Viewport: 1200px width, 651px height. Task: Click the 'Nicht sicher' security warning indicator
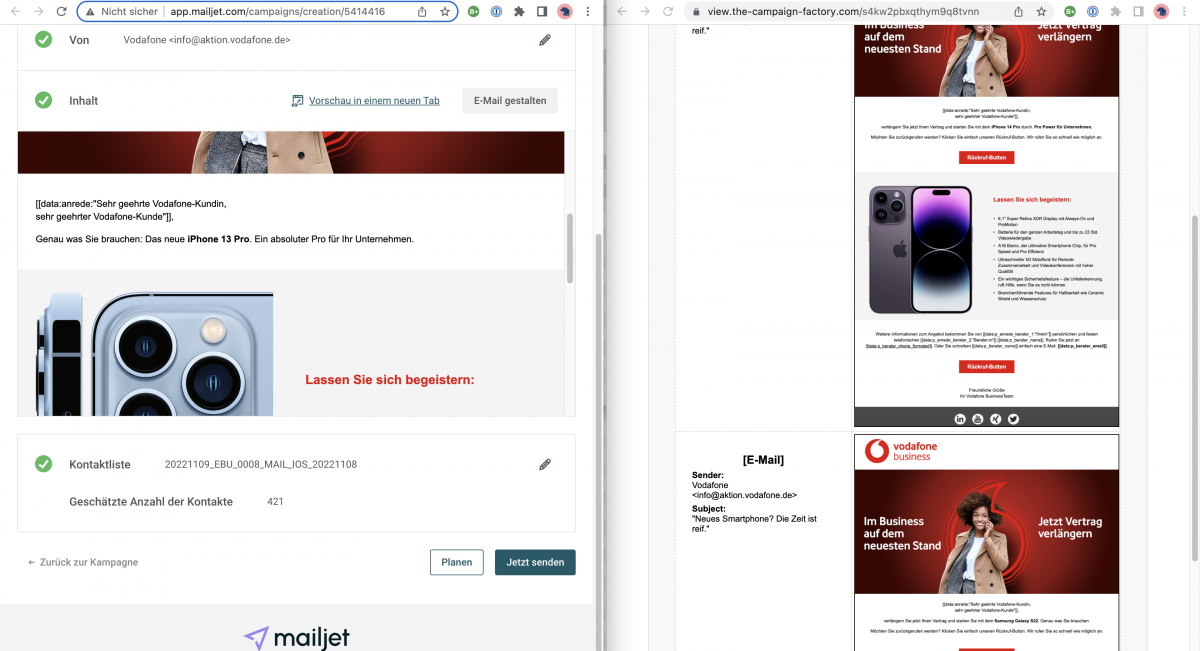121,12
